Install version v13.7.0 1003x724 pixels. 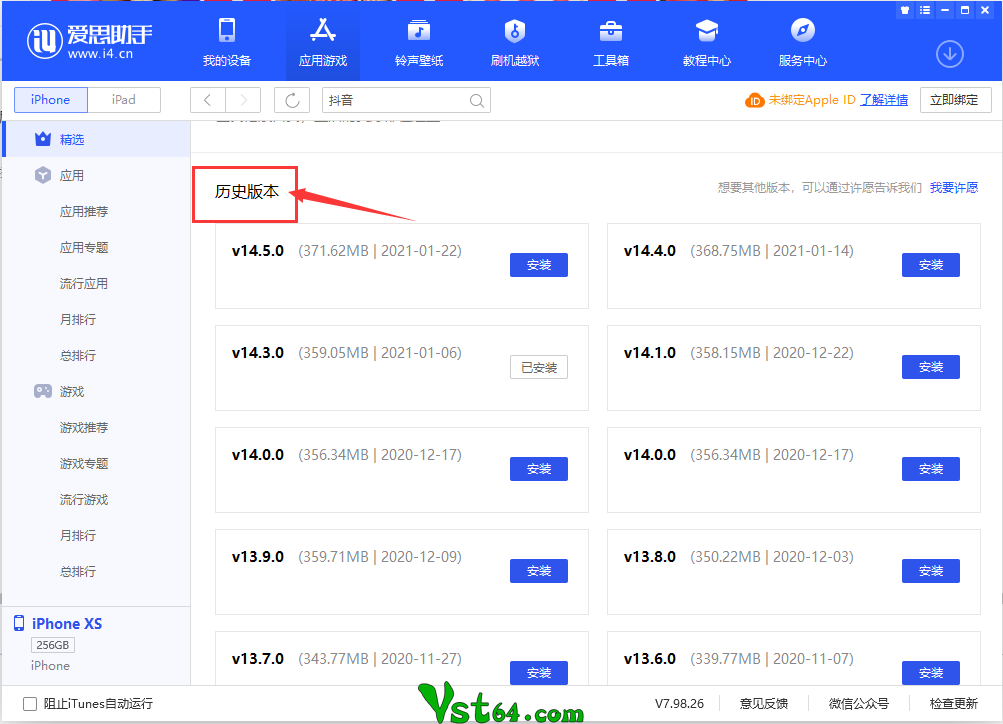click(x=539, y=673)
